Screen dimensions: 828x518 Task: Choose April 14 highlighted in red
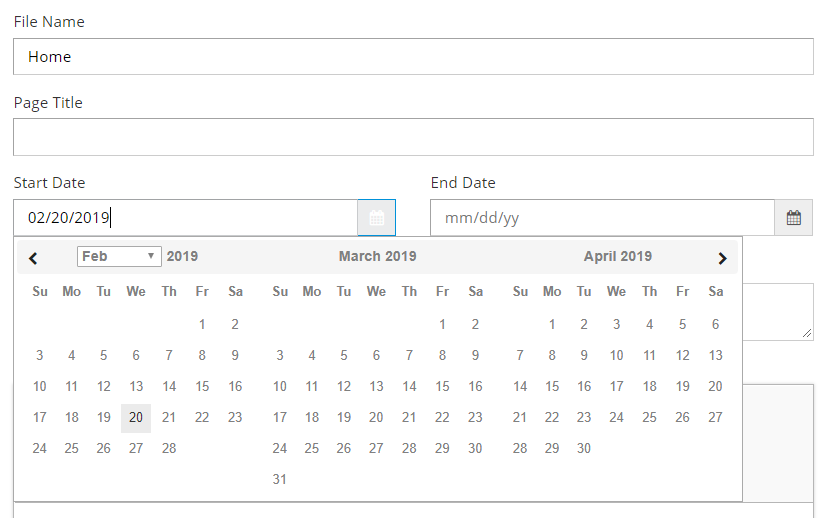click(520, 387)
